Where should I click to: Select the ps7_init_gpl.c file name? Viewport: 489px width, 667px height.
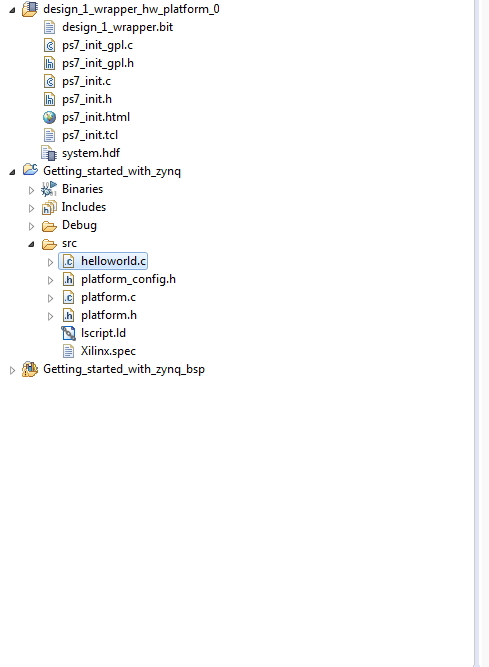[97, 45]
